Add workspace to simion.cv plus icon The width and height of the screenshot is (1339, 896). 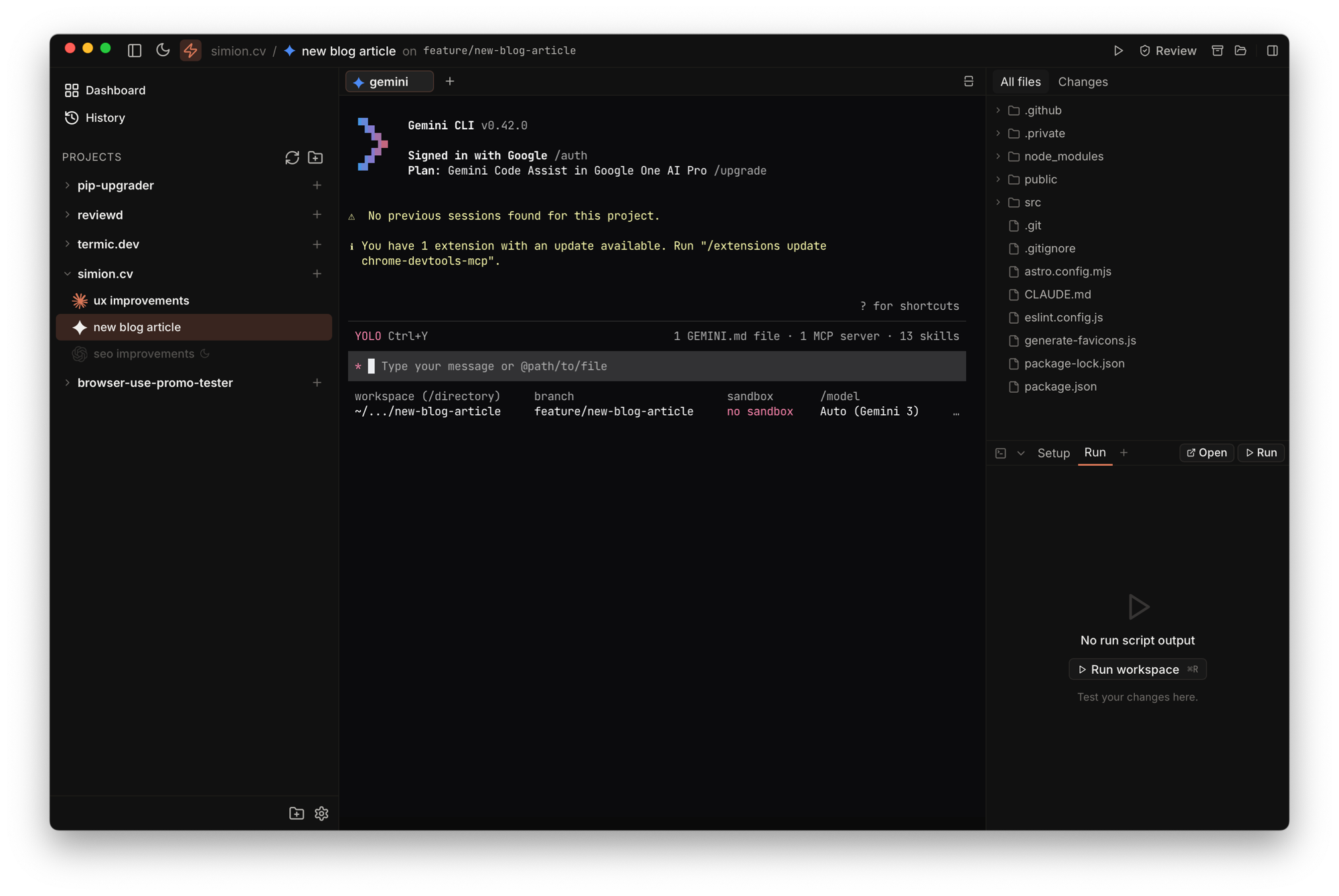(x=317, y=274)
